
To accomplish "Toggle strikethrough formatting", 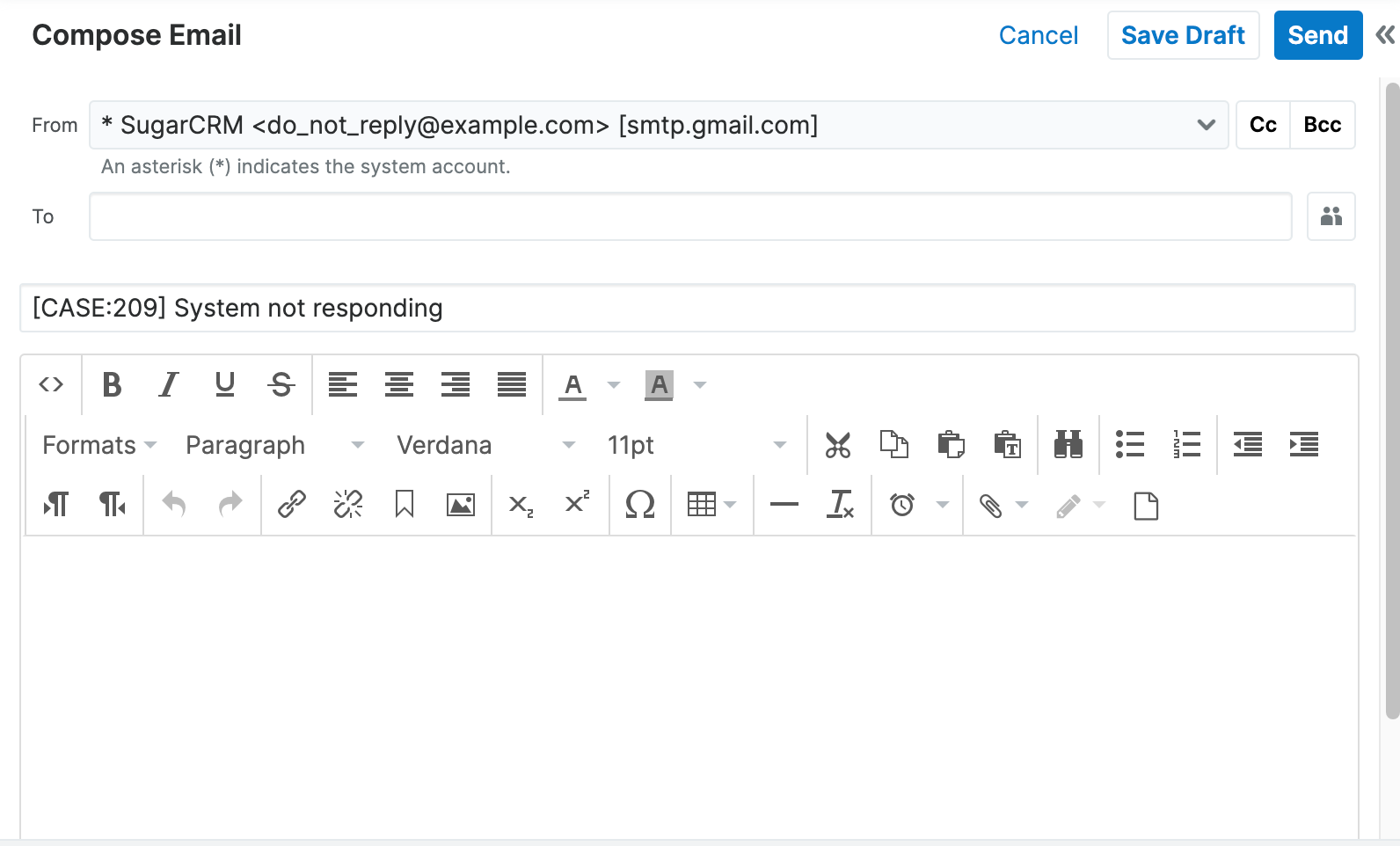I will point(281,384).
